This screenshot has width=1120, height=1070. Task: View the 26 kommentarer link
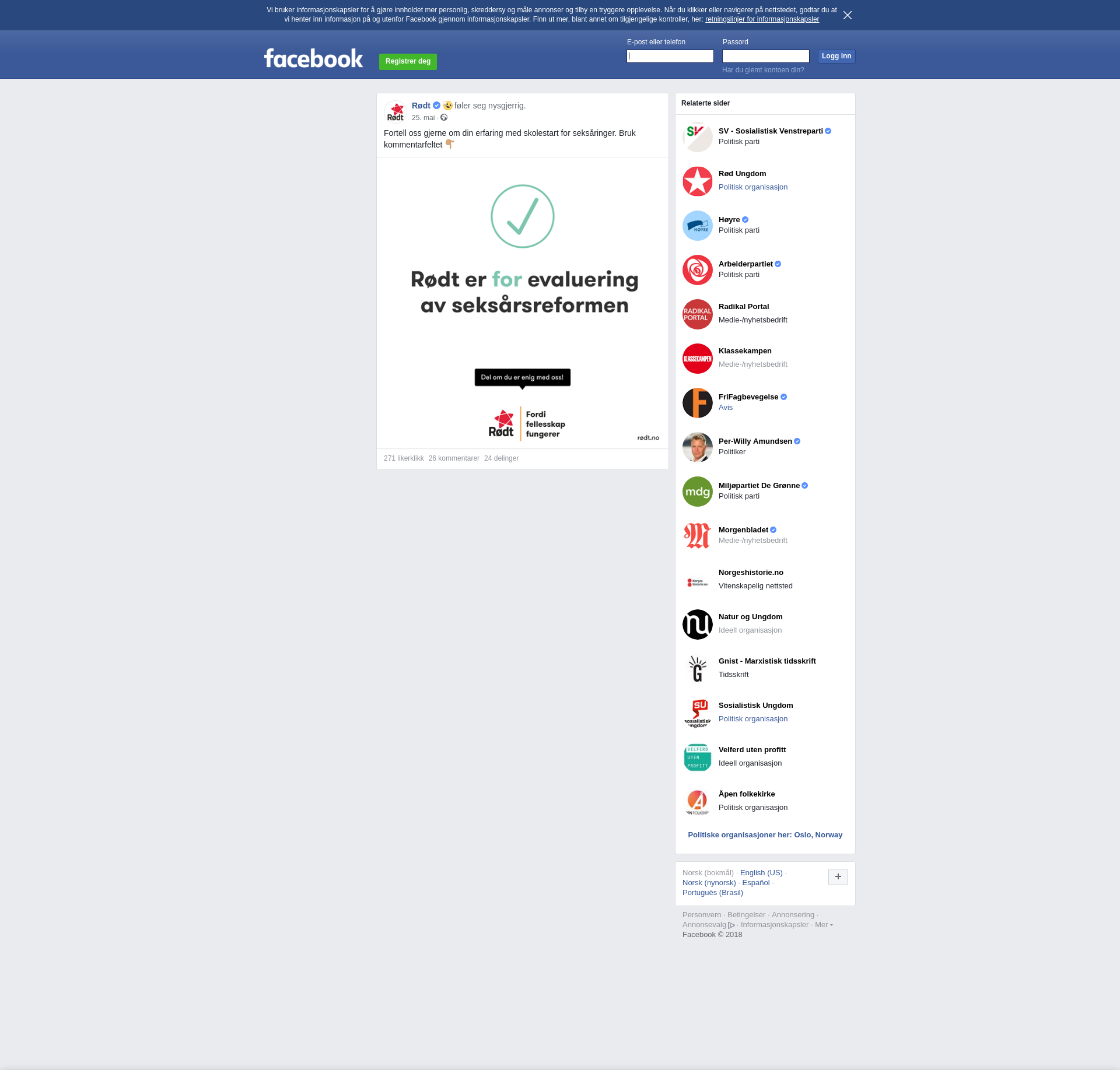point(454,458)
